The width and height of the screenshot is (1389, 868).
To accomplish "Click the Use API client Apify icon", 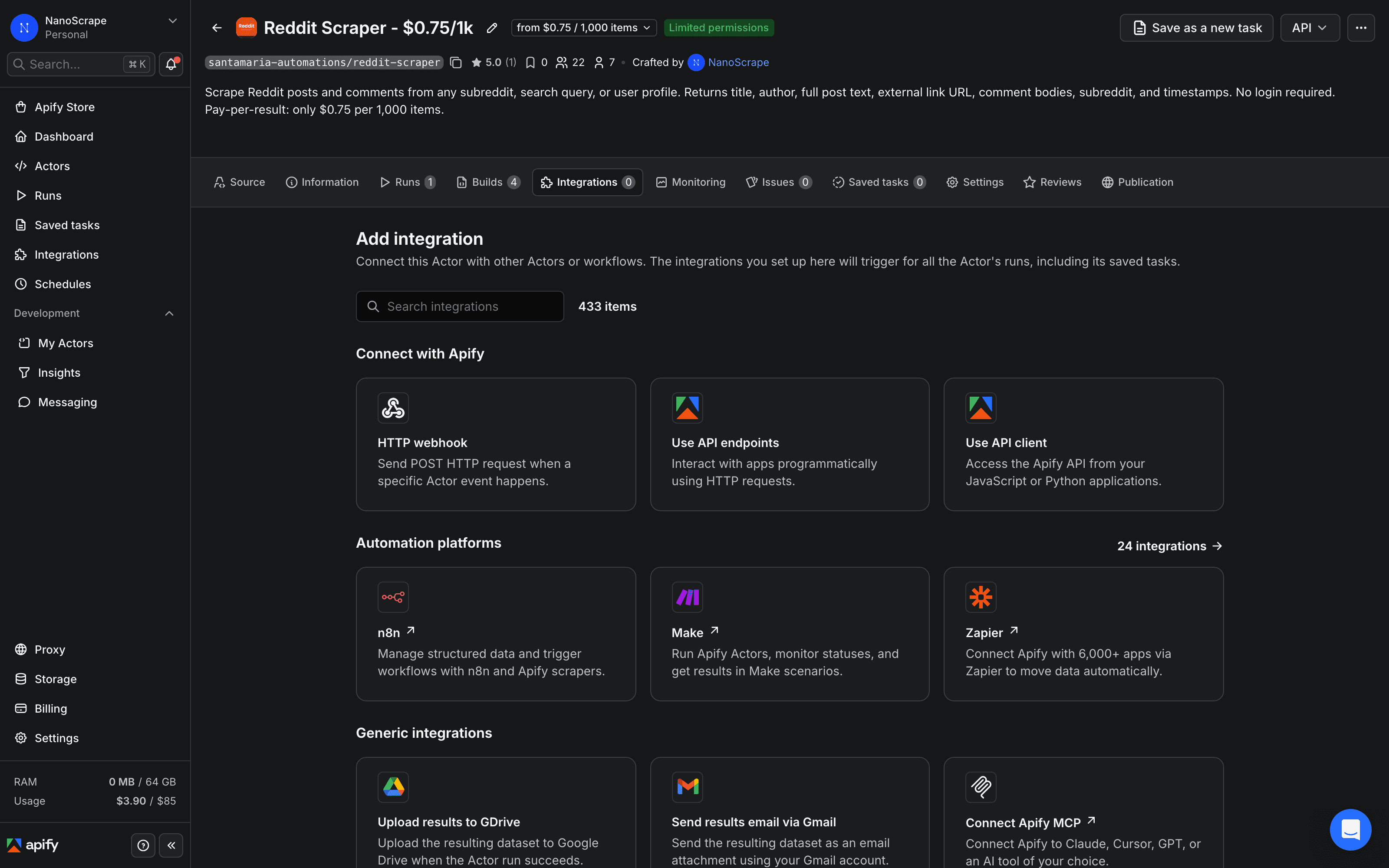I will 981,408.
